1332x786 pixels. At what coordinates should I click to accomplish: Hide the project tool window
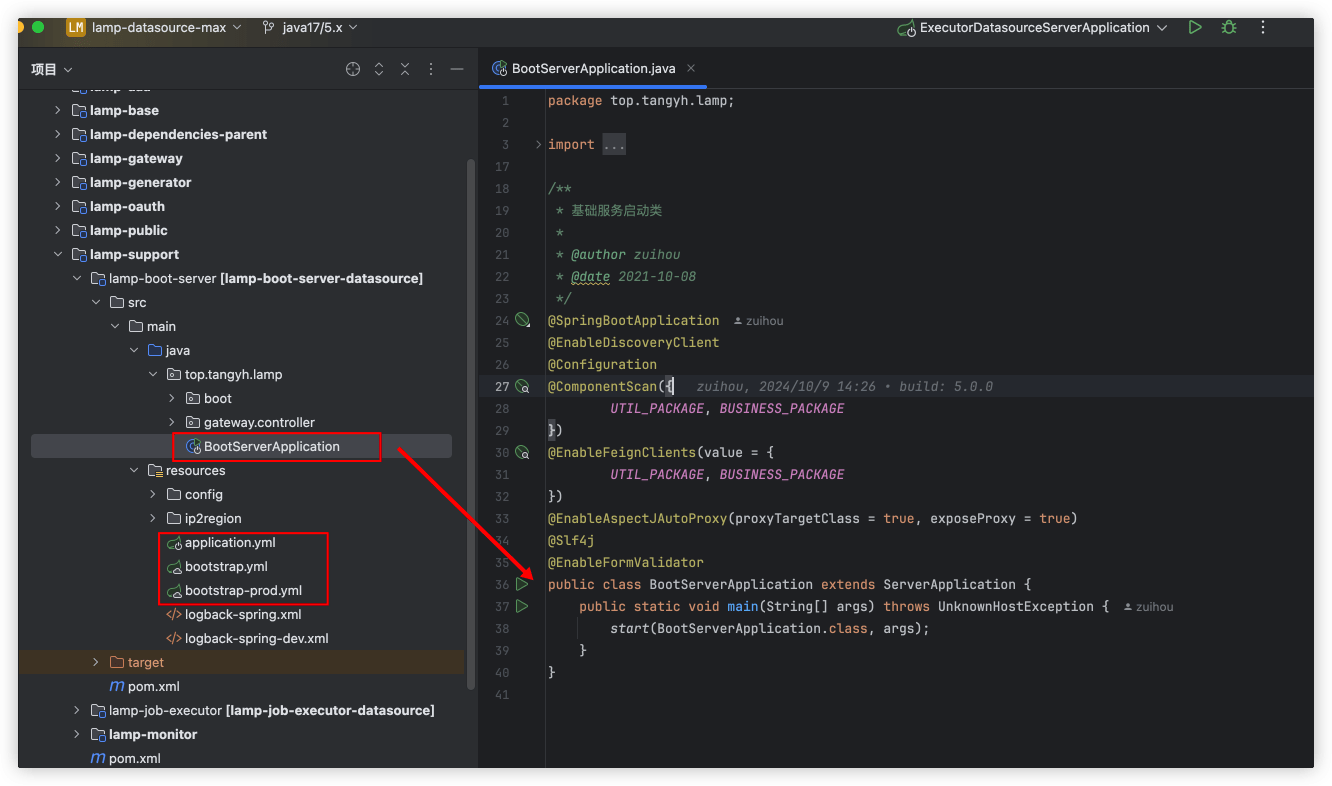click(x=457, y=69)
